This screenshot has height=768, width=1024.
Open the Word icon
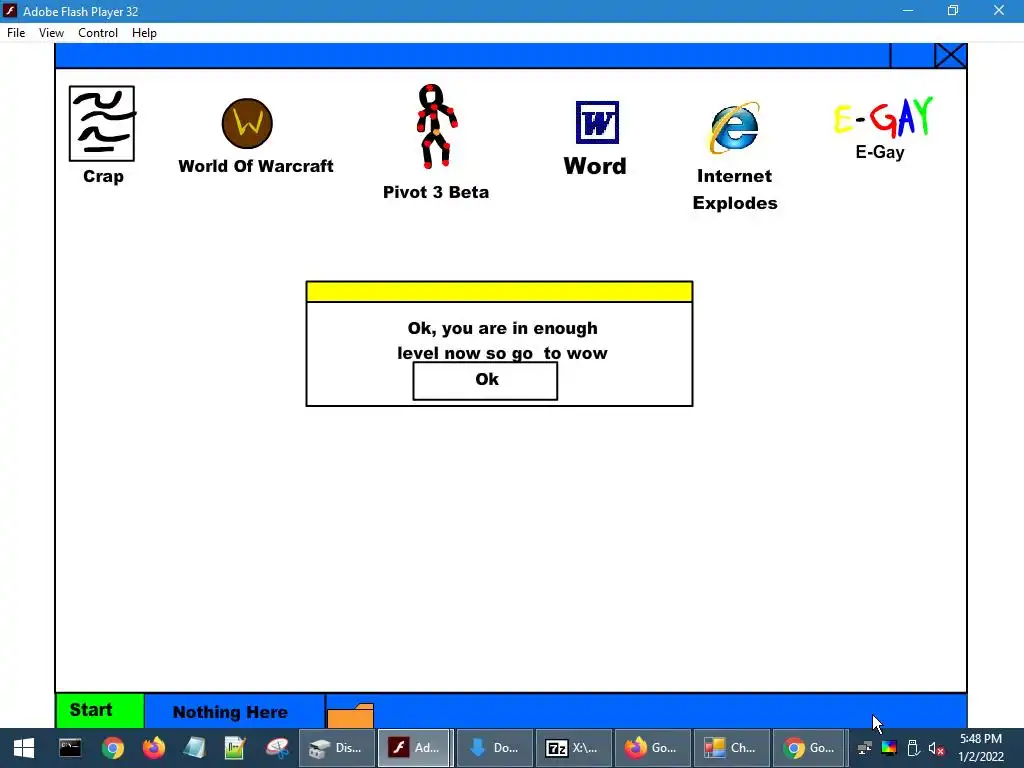597,122
